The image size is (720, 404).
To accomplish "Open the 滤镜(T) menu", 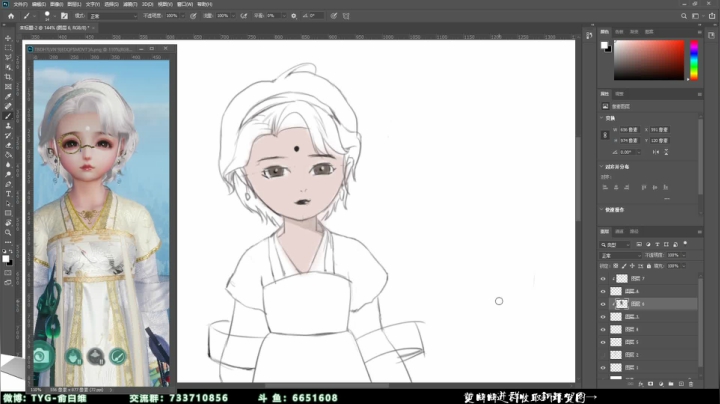I will [130, 4].
